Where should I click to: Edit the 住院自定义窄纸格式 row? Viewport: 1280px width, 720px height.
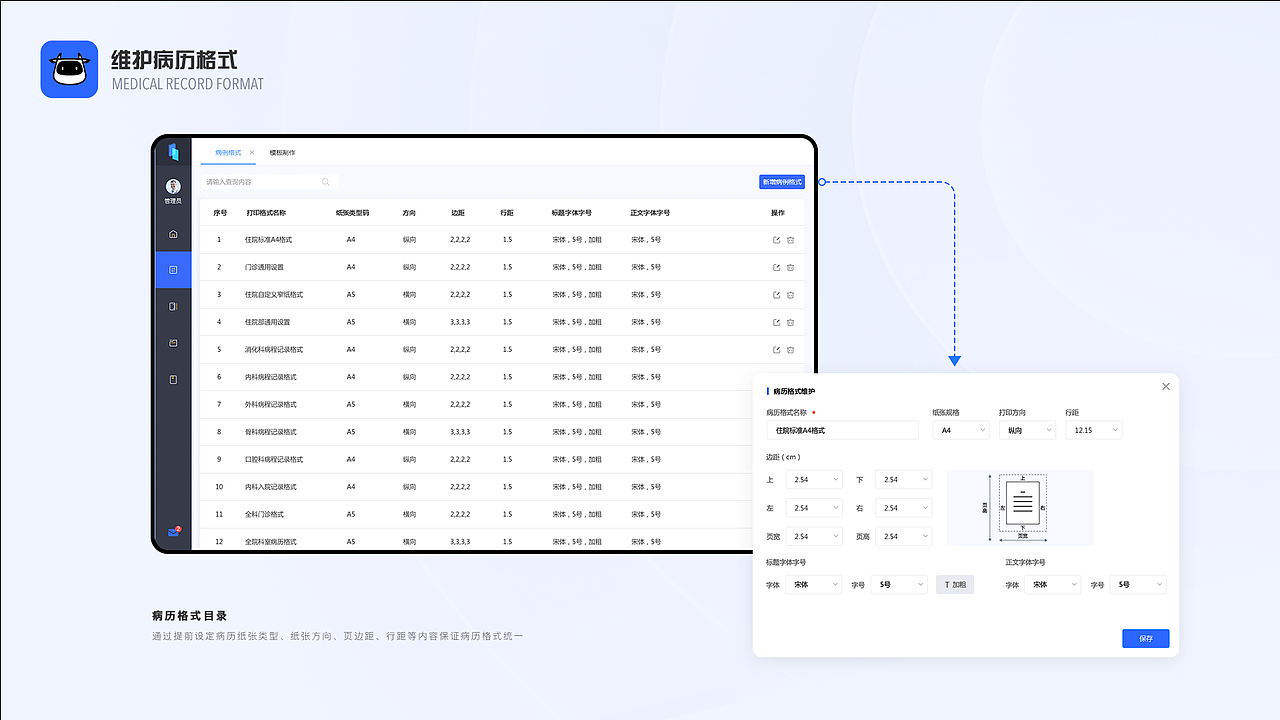tap(776, 295)
